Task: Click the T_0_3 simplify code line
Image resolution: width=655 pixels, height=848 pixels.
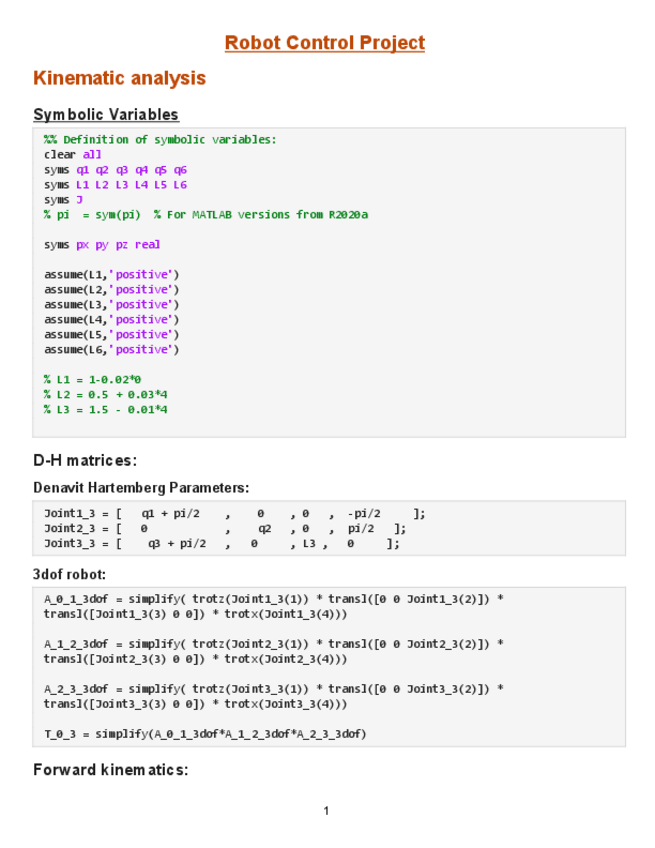Action: [x=205, y=734]
